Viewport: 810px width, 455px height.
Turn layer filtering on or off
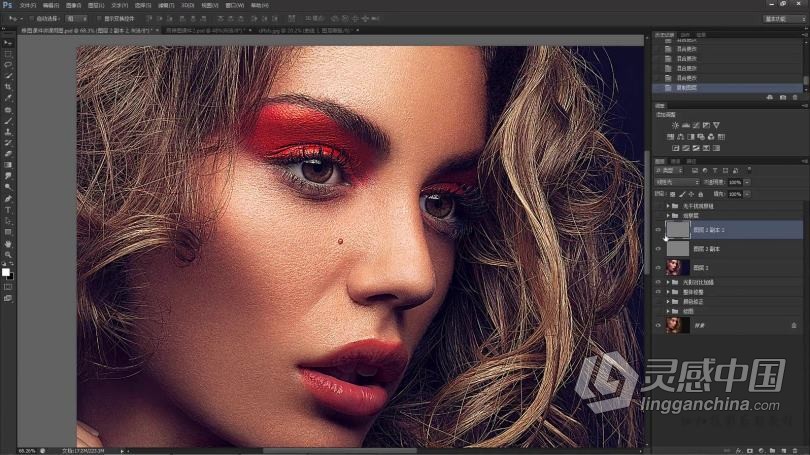click(749, 170)
